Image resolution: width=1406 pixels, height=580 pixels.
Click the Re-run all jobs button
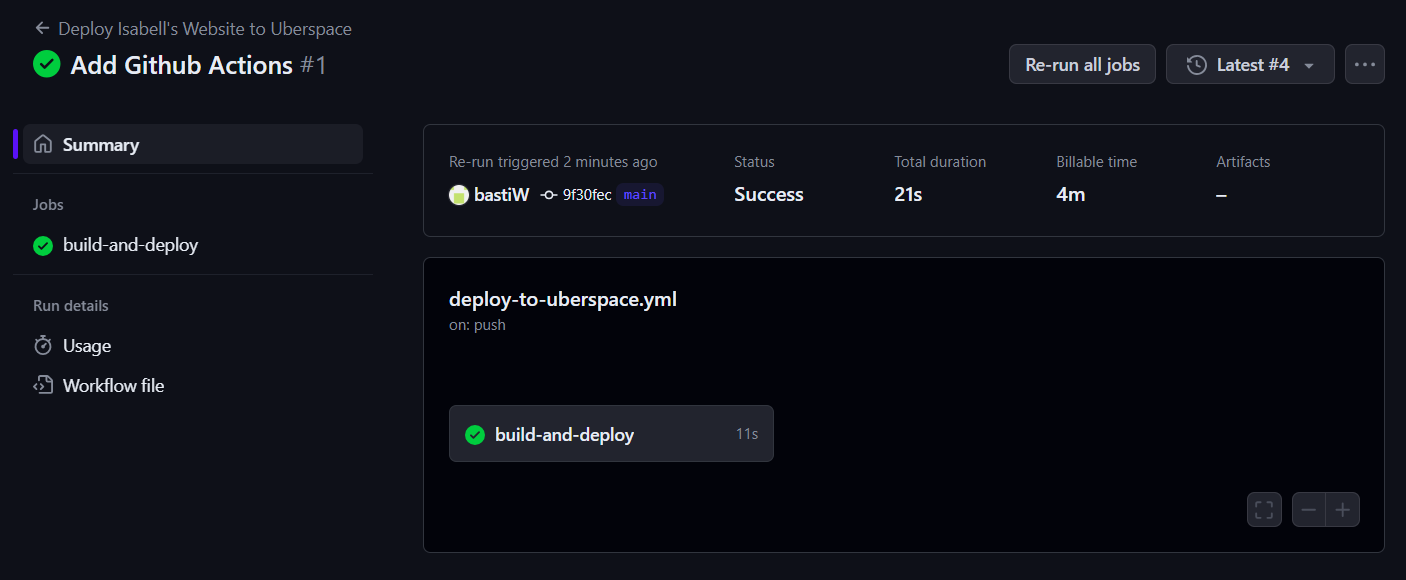1082,64
